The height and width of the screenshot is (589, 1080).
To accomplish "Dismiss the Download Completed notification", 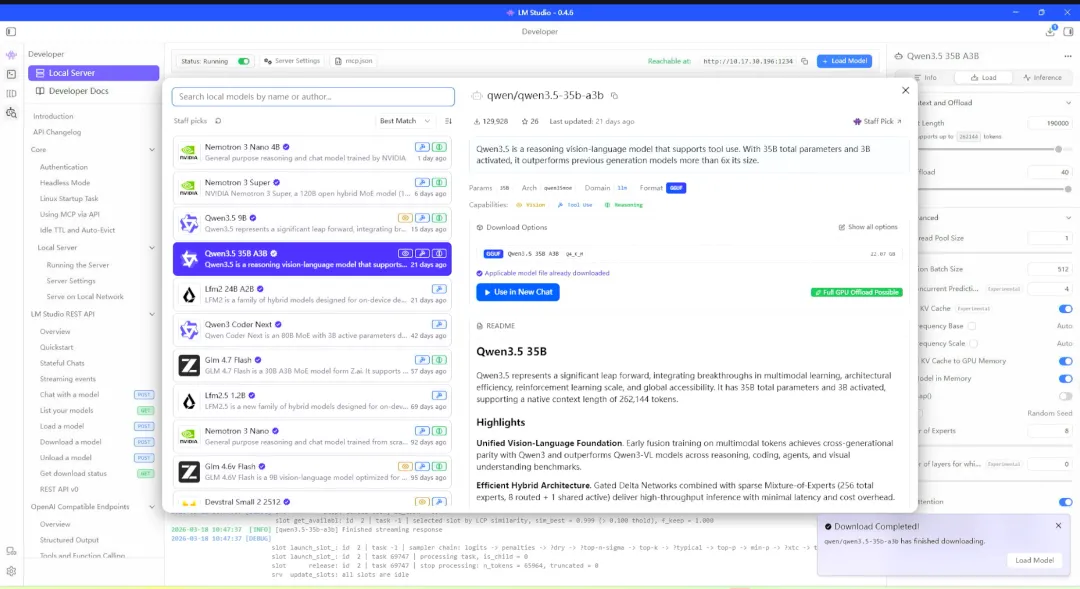I will point(1058,526).
